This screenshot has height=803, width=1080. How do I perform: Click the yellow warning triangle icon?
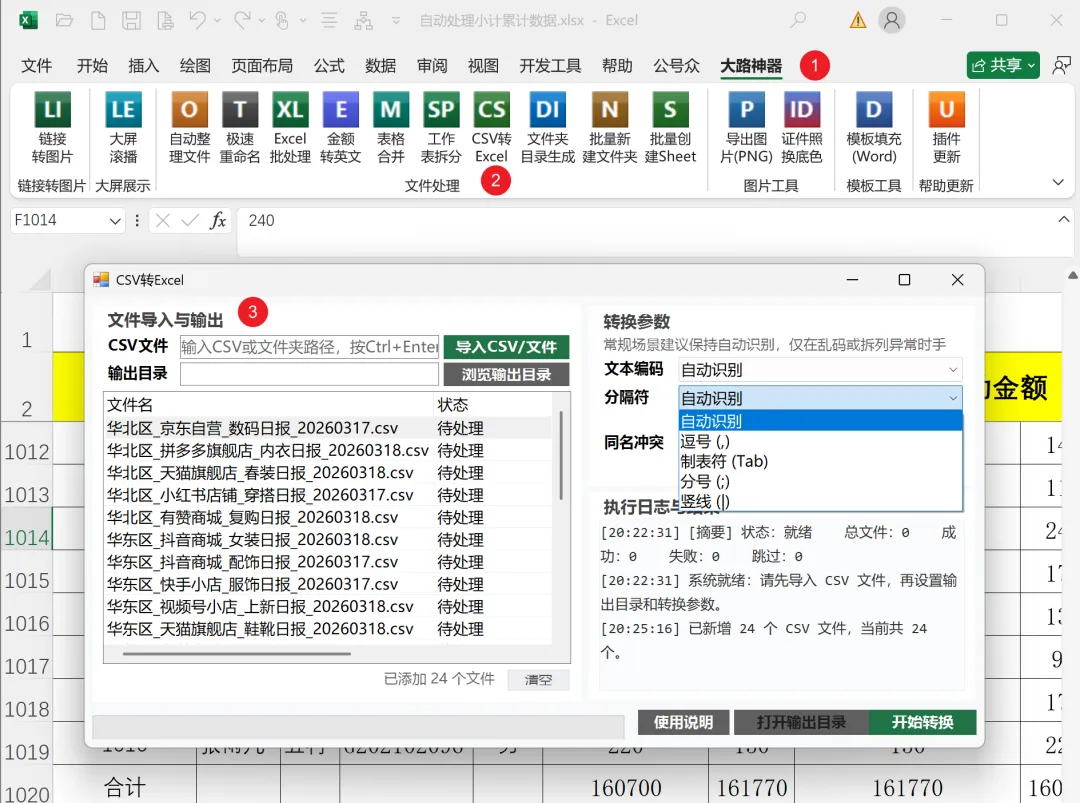858,21
